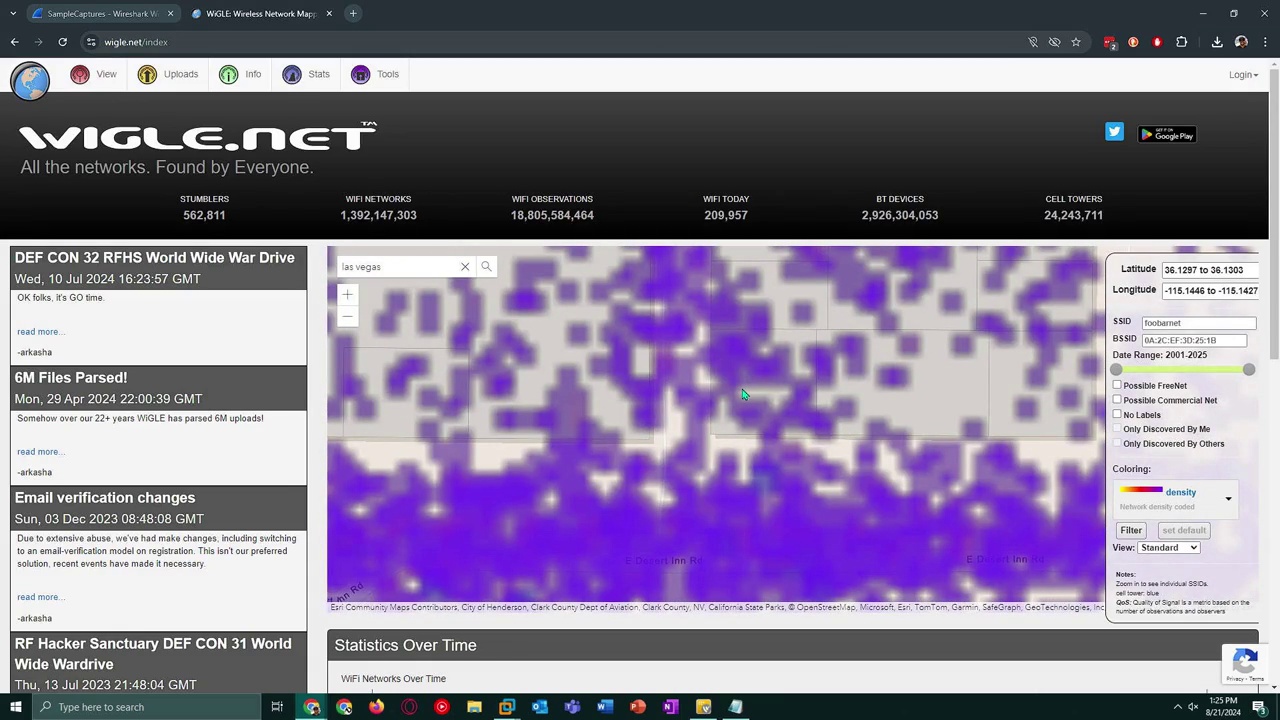This screenshot has width=1280, height=720.
Task: Focus the BSSID input field
Action: click(1194, 340)
